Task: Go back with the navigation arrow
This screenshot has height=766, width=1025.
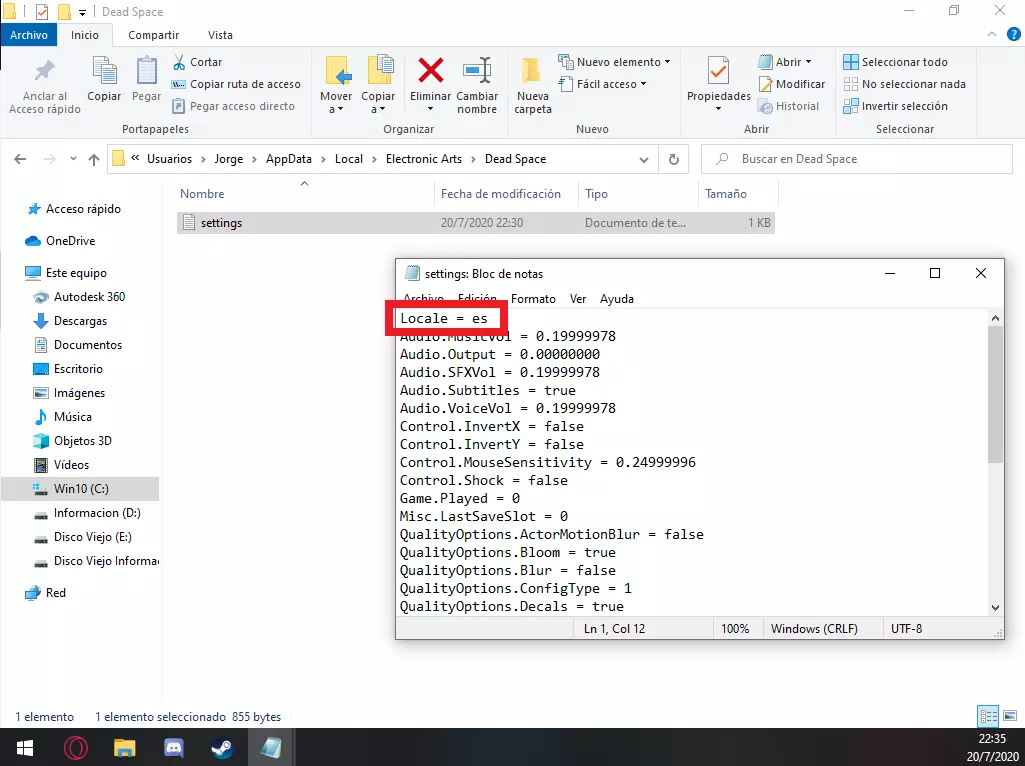Action: (x=20, y=159)
